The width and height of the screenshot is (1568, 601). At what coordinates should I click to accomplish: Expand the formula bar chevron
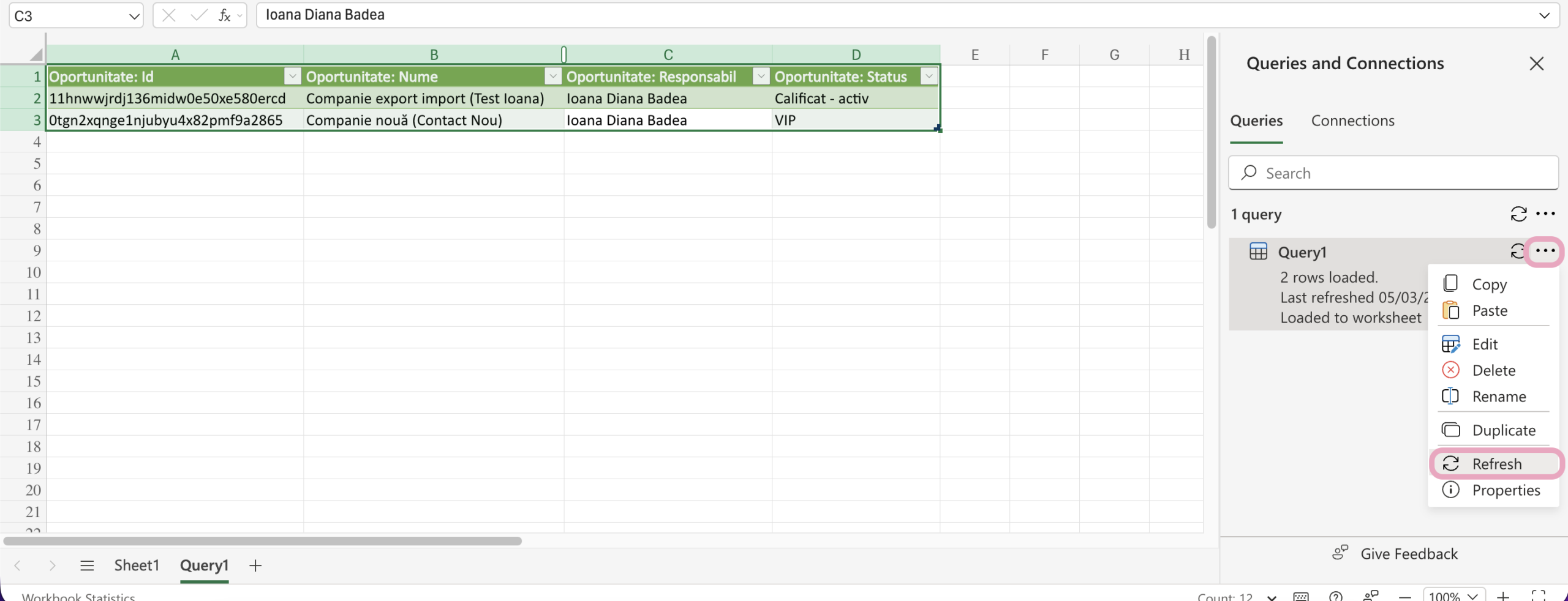click(1544, 16)
